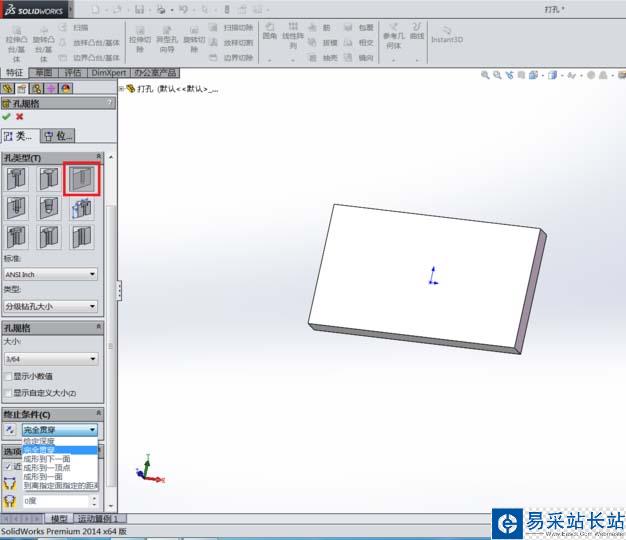Click the 旋转凸台/基体 revolve boss tool
The image size is (626, 540).
[x=44, y=44]
